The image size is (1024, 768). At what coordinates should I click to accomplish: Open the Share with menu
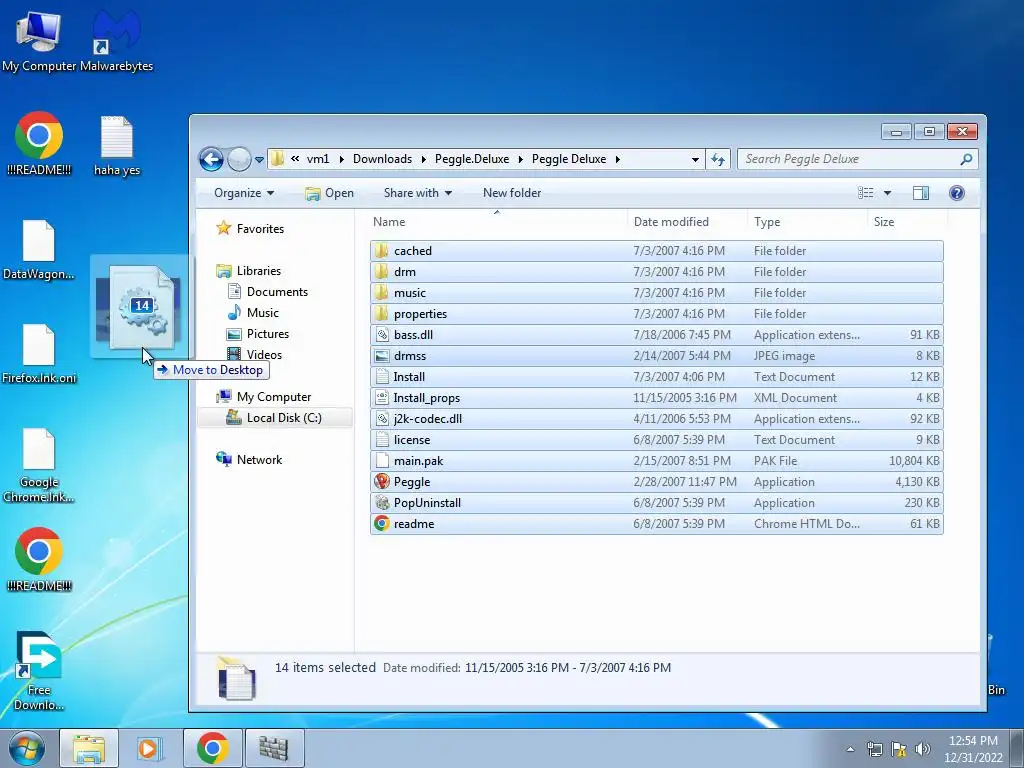(418, 193)
